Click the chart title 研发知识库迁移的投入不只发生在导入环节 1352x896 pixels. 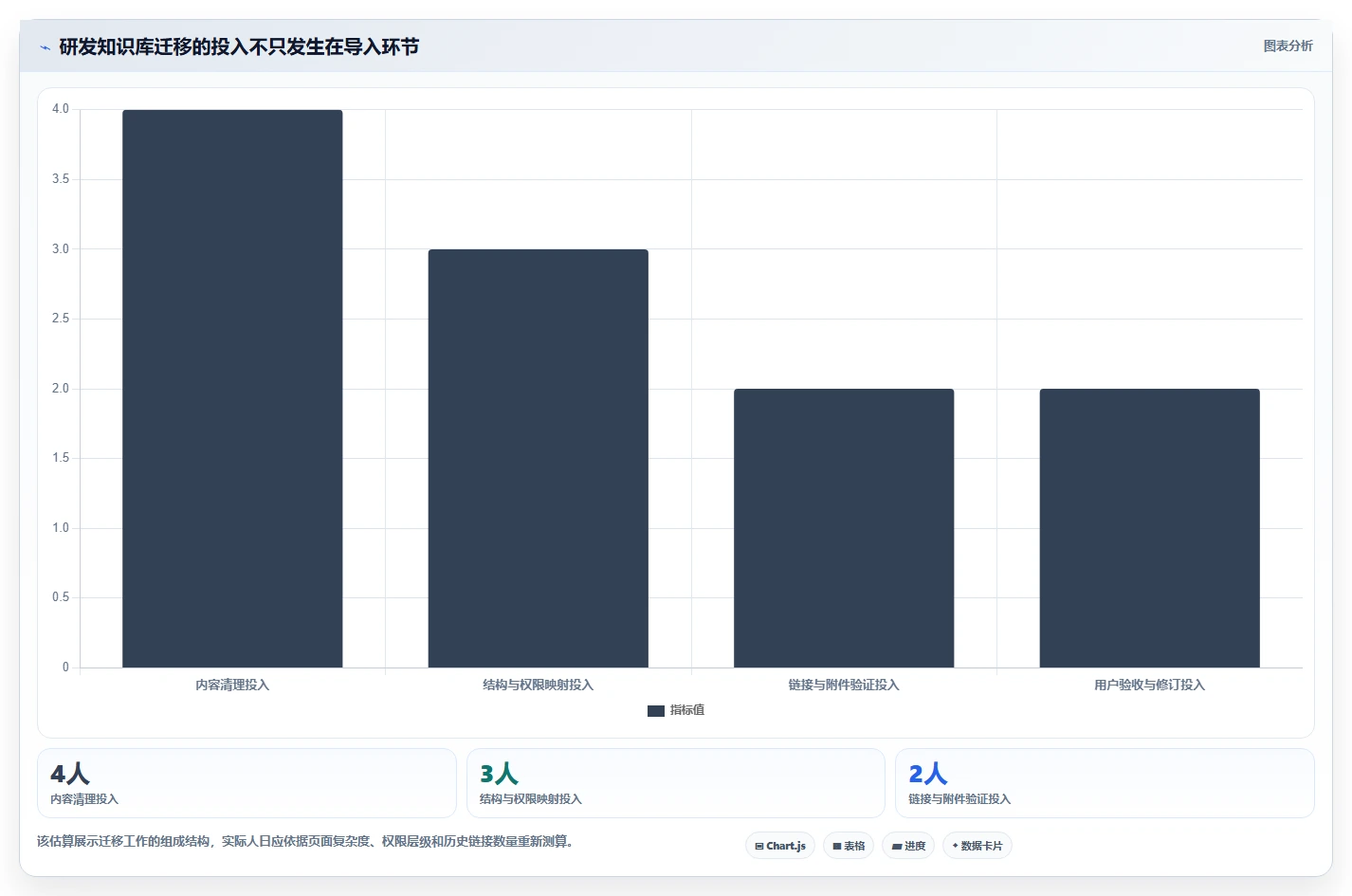pos(239,46)
